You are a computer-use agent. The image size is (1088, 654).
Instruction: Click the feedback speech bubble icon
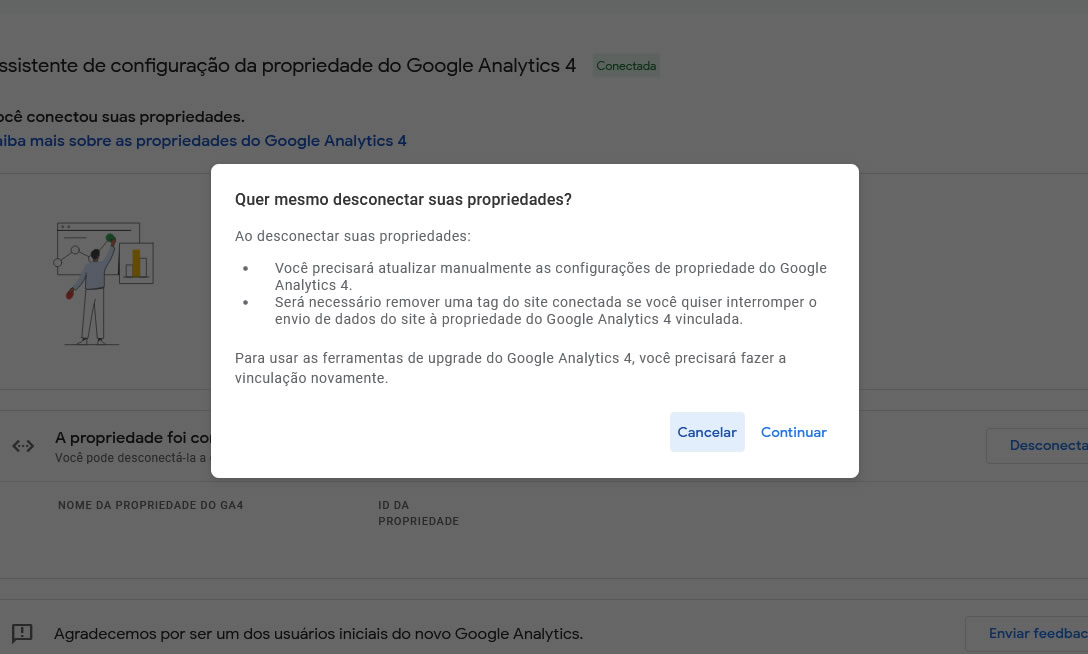pyautogui.click(x=22, y=633)
